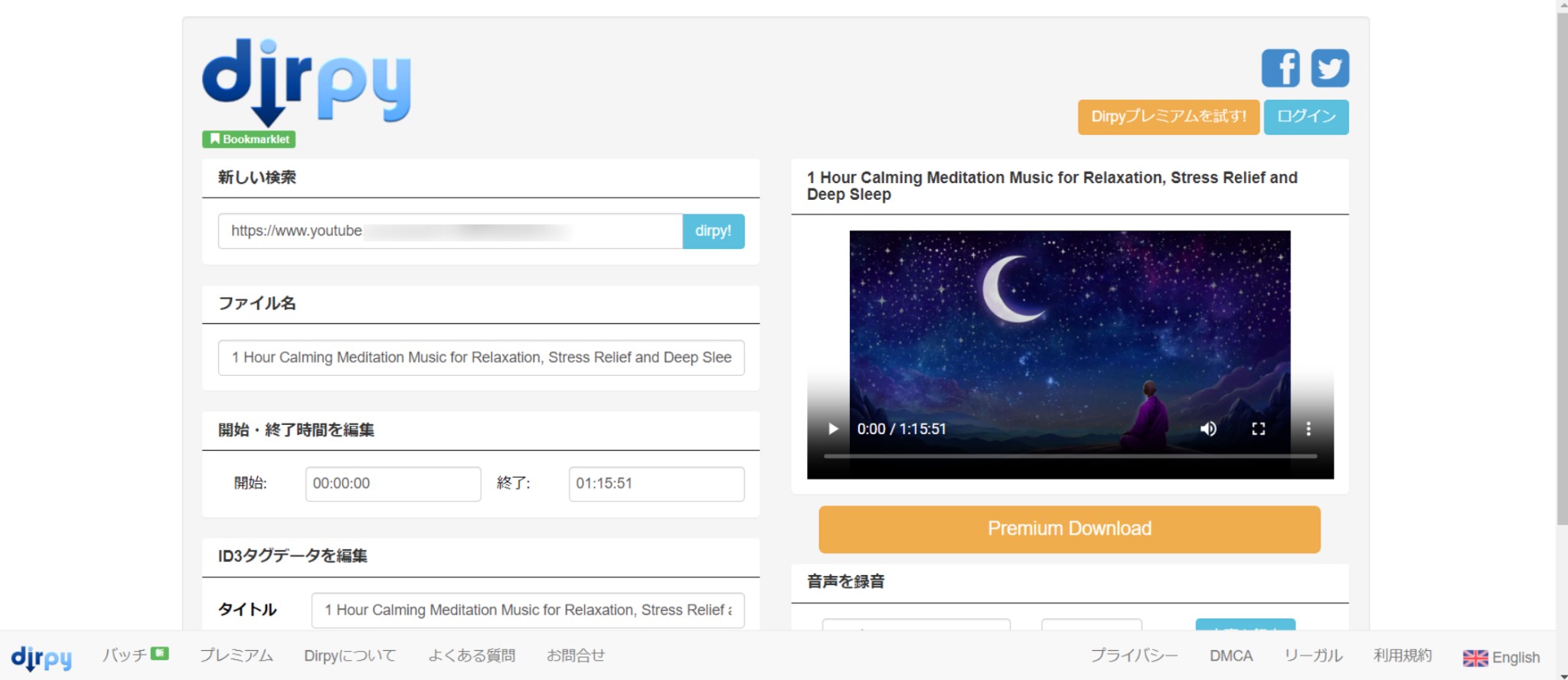Open the Dirpy Twitter page icon

tap(1330, 68)
